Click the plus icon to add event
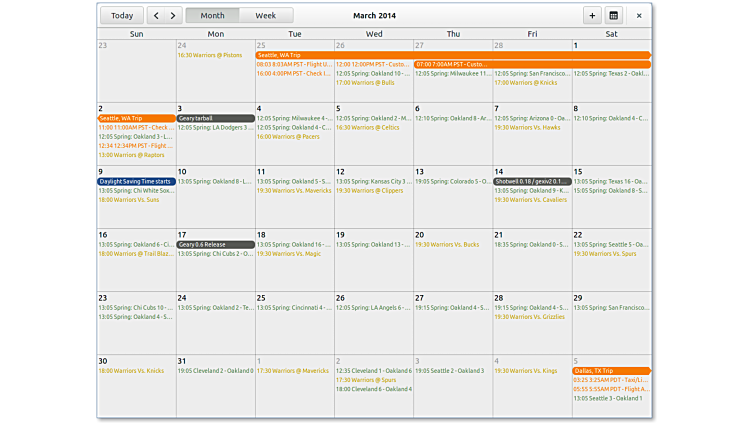 tap(592, 16)
